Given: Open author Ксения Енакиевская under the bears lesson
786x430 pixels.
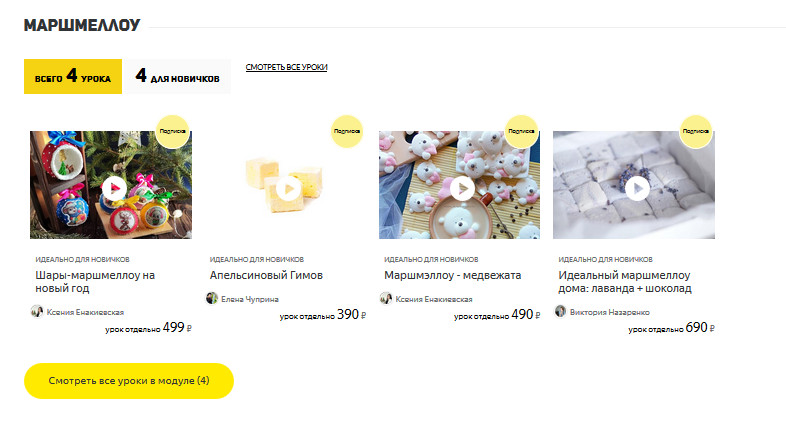Looking at the screenshot, I should coord(434,299).
